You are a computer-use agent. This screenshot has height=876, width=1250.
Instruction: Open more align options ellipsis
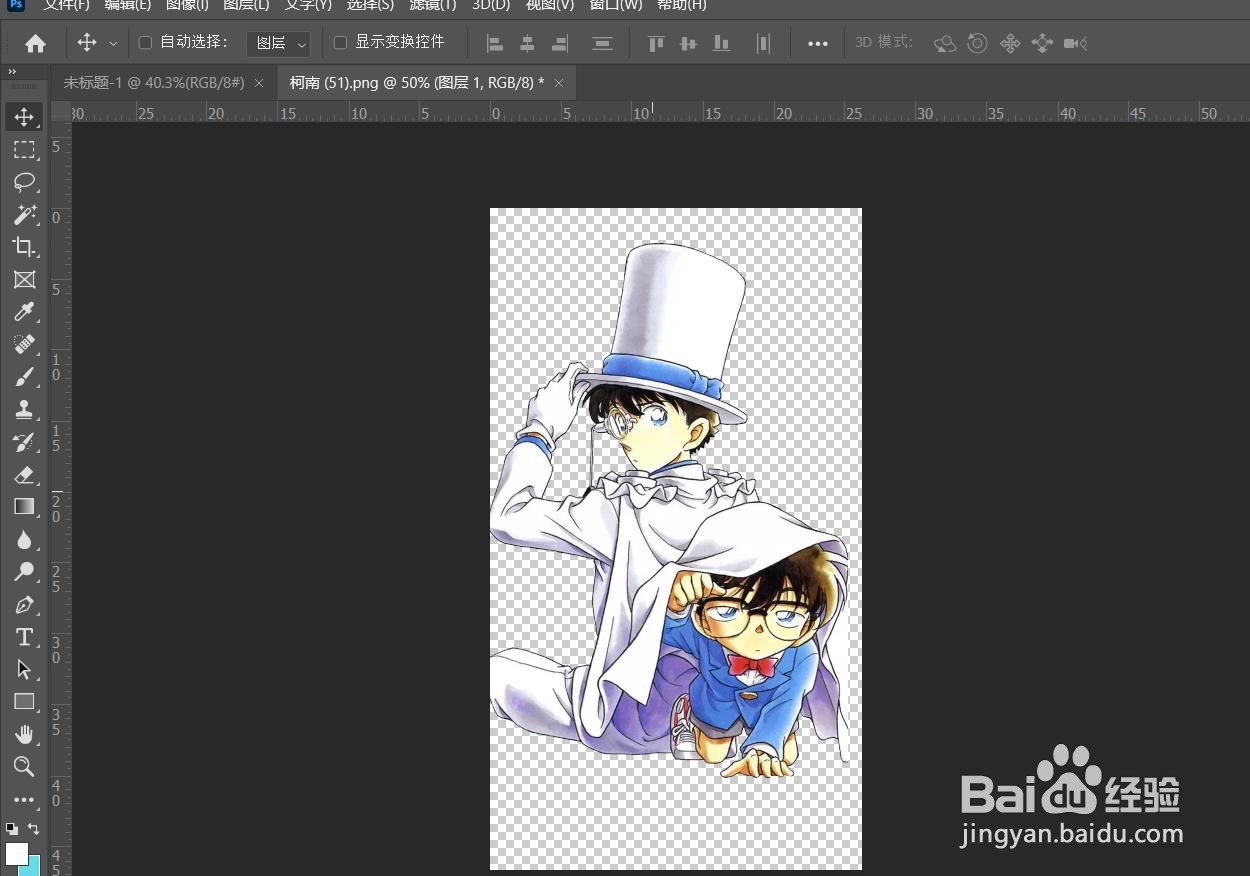coord(818,43)
